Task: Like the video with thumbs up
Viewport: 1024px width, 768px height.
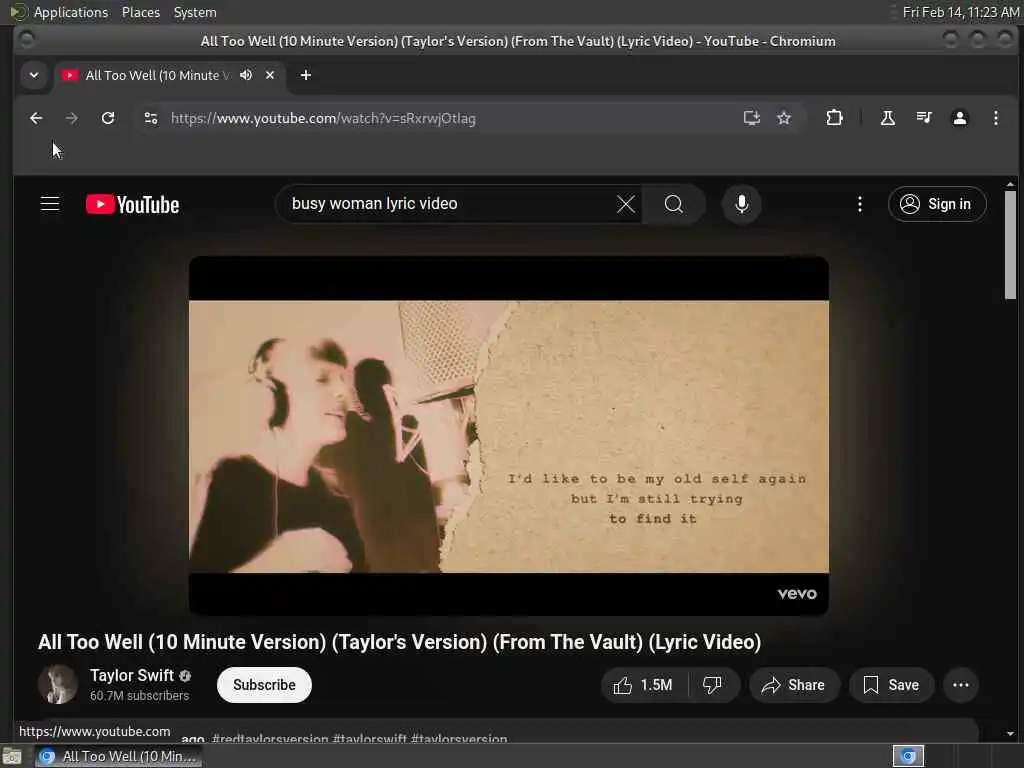Action: (643, 685)
